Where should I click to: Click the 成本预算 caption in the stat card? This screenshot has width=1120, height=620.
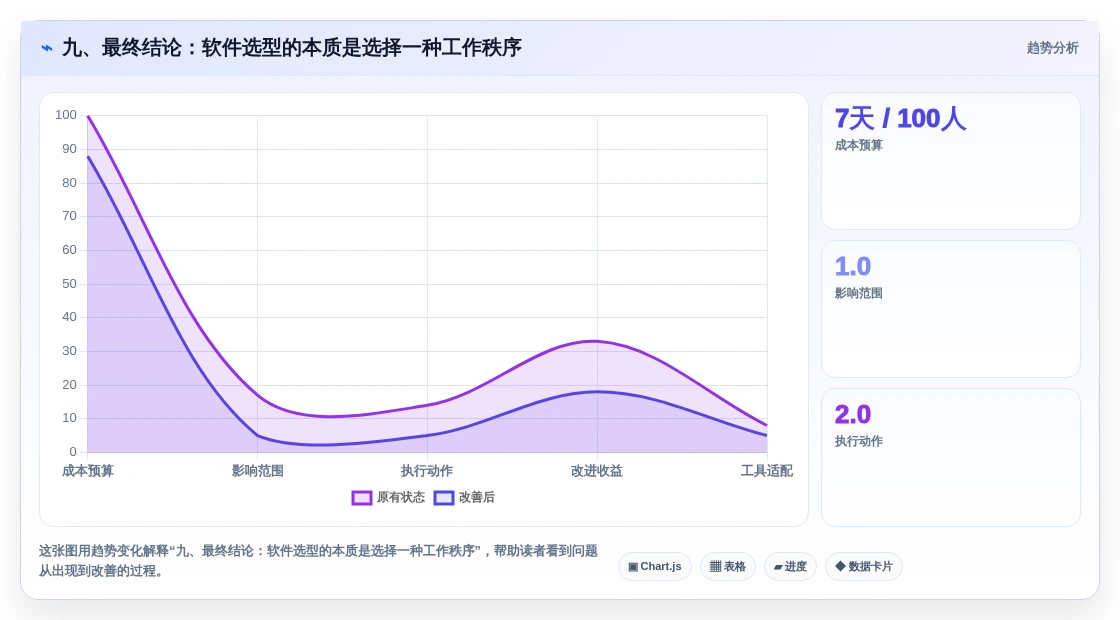(859, 145)
